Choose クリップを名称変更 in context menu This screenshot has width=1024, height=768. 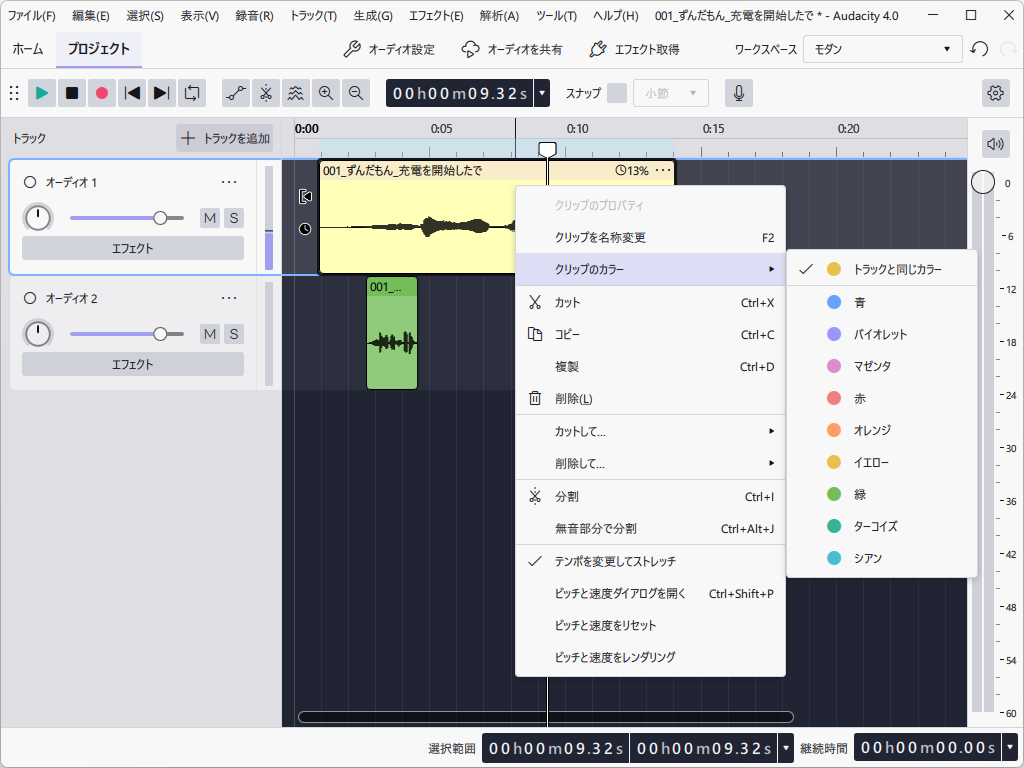(x=650, y=238)
